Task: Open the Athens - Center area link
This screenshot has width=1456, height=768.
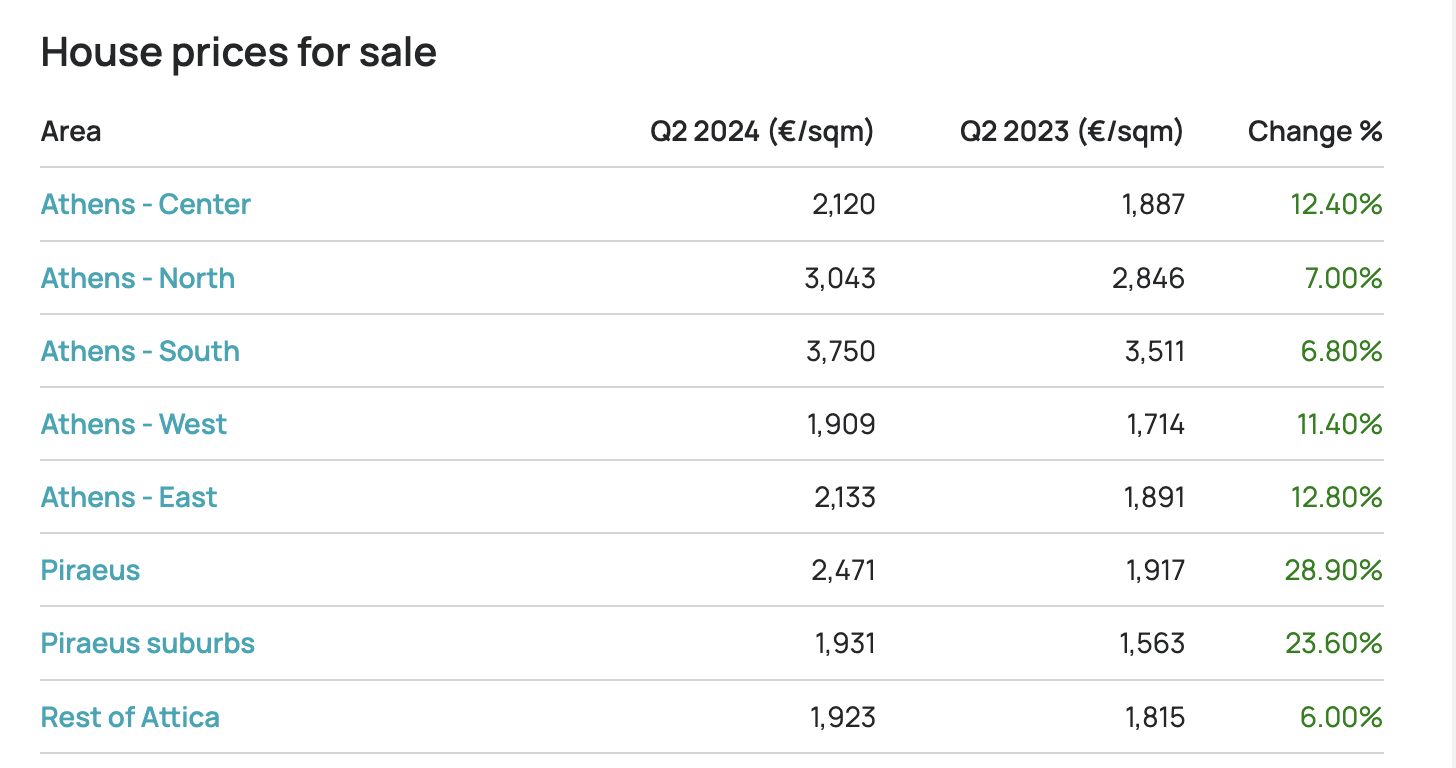Action: [x=146, y=204]
